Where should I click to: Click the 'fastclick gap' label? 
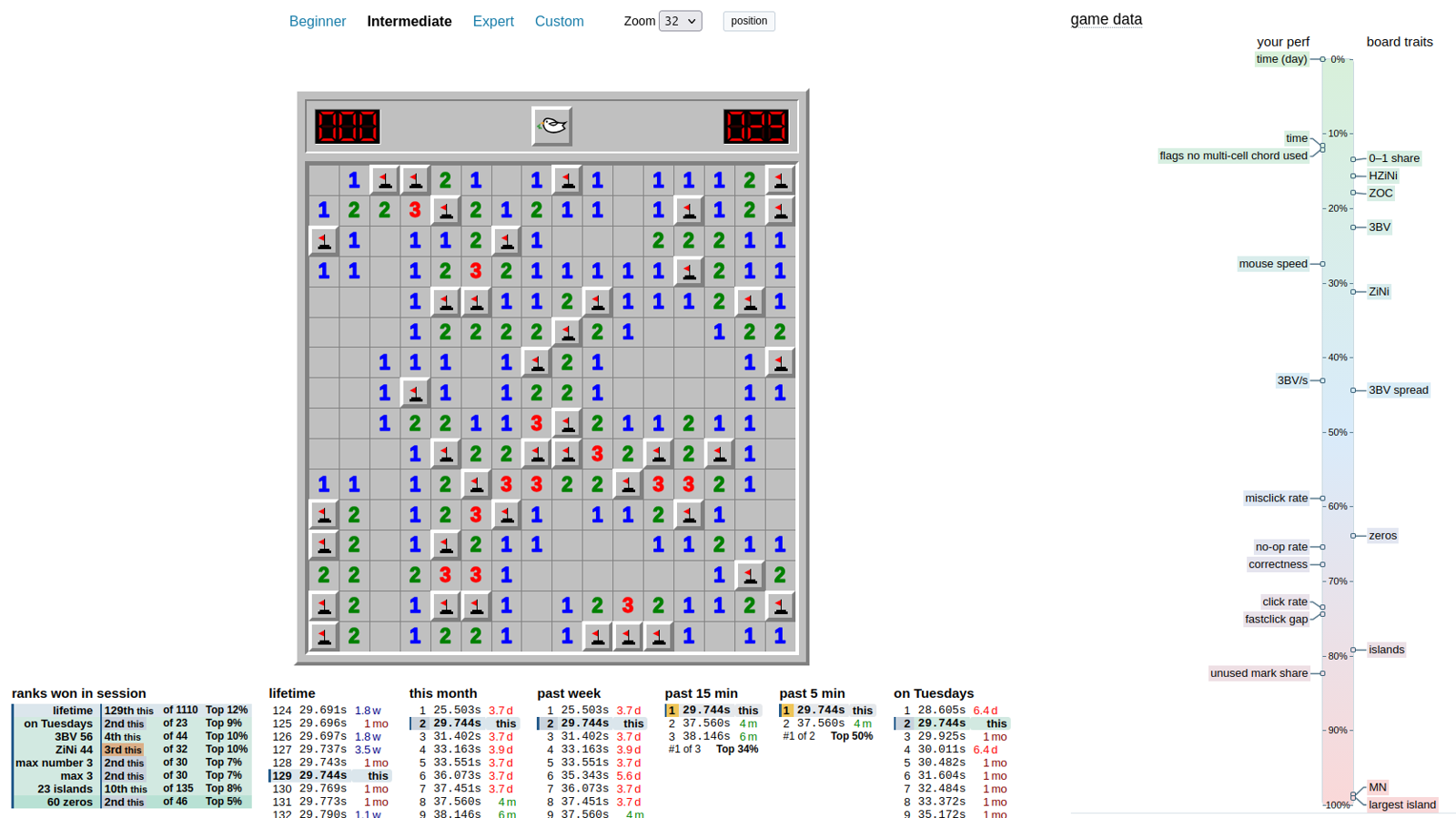[1276, 619]
